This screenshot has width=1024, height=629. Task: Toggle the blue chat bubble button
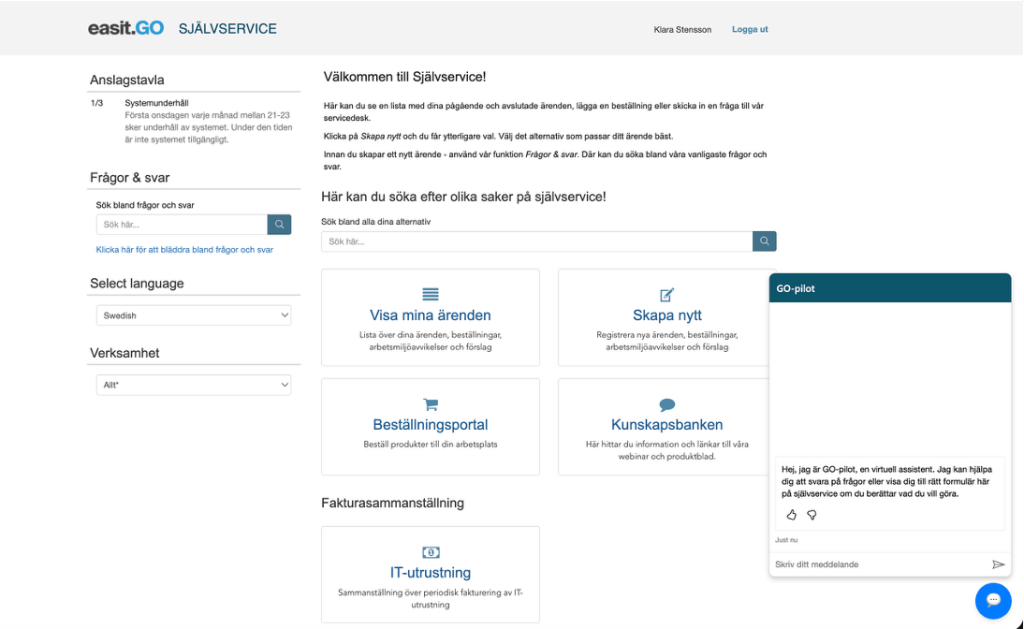993,600
